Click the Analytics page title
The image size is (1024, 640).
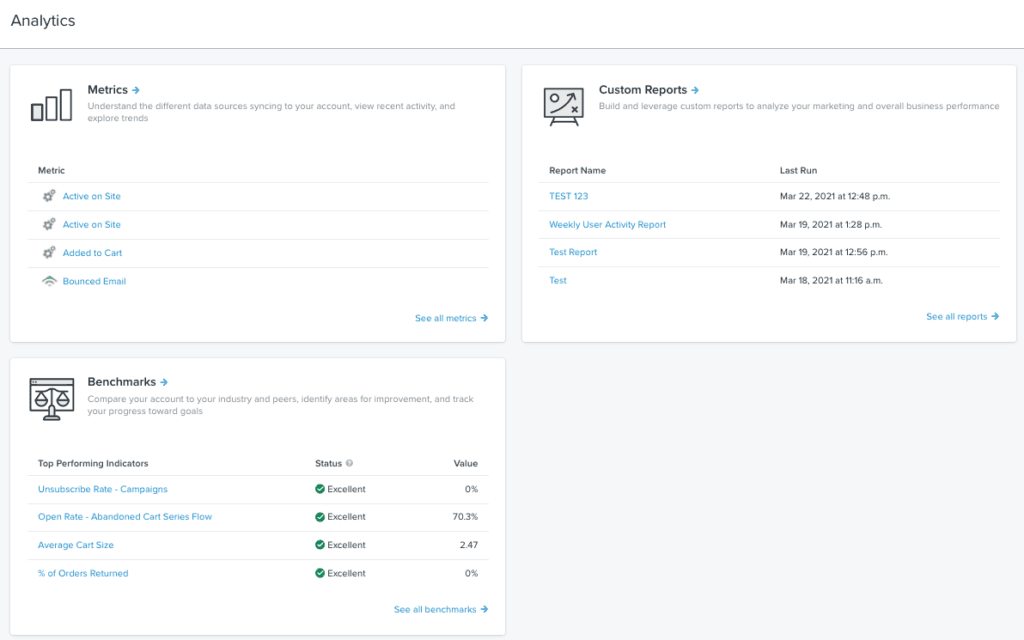point(43,21)
